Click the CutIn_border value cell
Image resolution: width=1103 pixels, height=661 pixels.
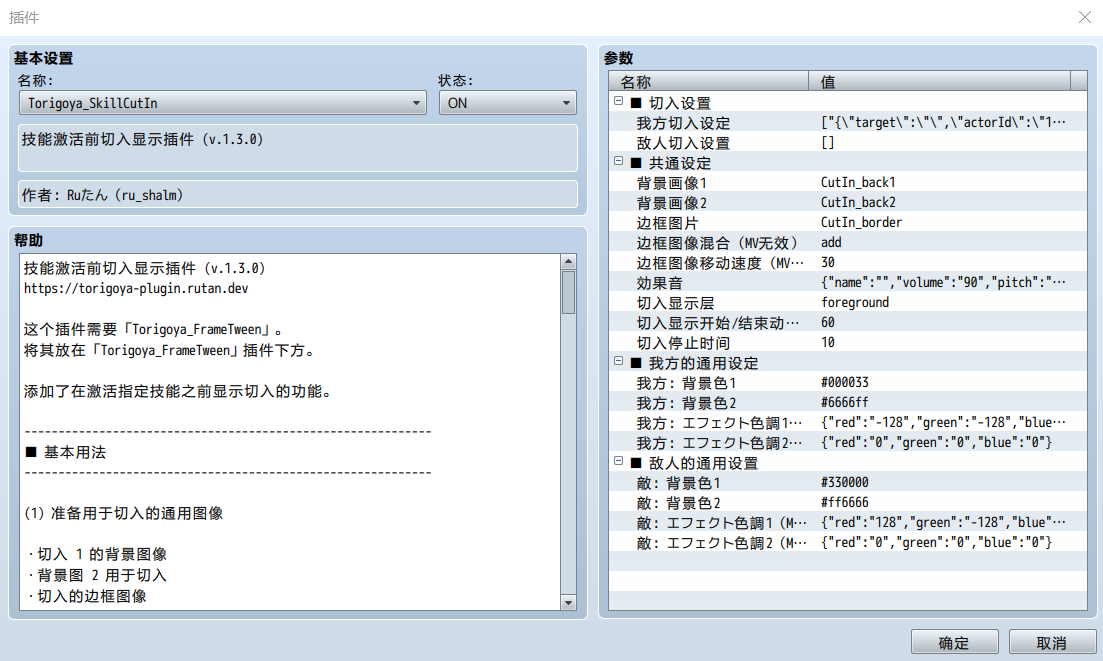click(861, 222)
